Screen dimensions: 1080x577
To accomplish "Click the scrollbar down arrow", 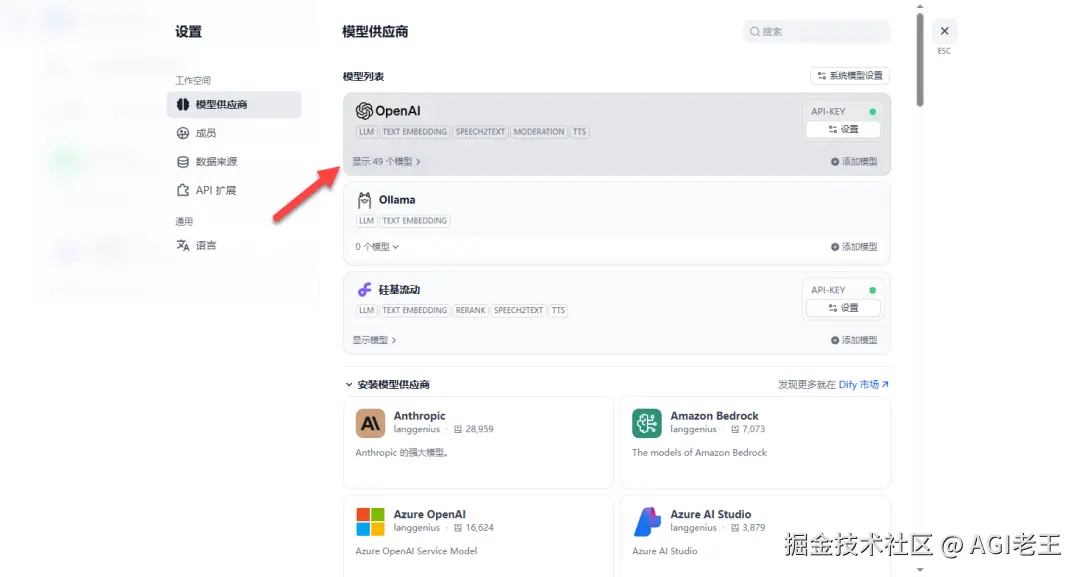I will [x=920, y=569].
